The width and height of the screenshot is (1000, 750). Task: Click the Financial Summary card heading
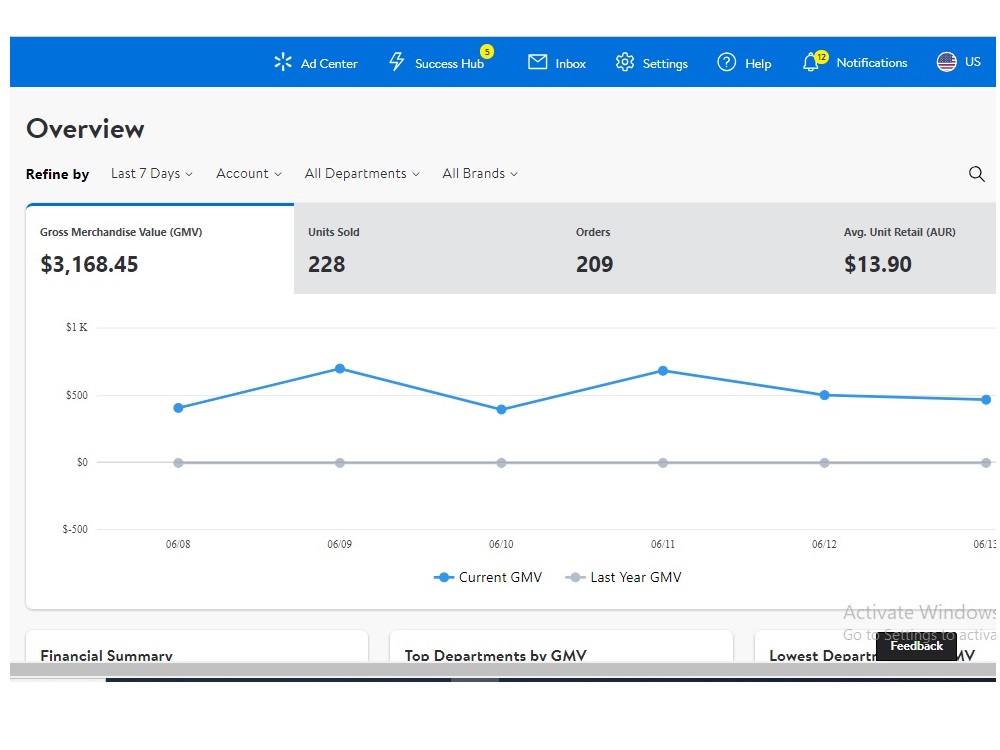coord(107,655)
